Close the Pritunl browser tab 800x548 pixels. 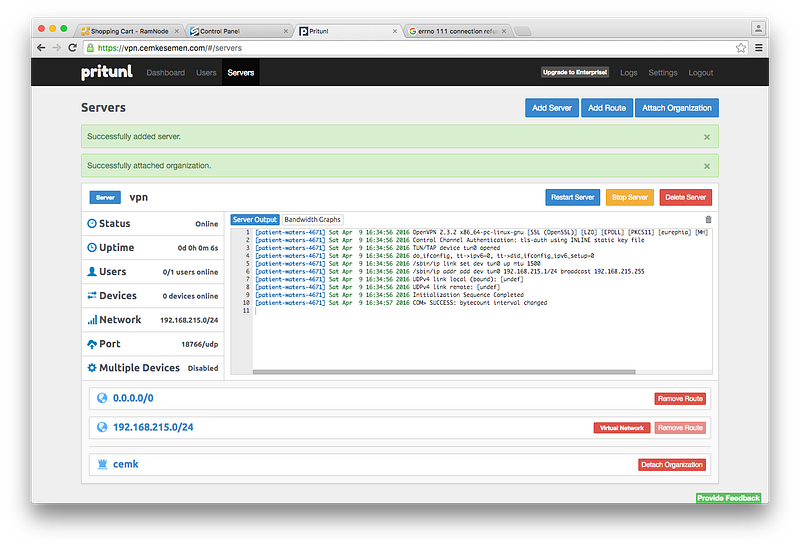pyautogui.click(x=394, y=31)
